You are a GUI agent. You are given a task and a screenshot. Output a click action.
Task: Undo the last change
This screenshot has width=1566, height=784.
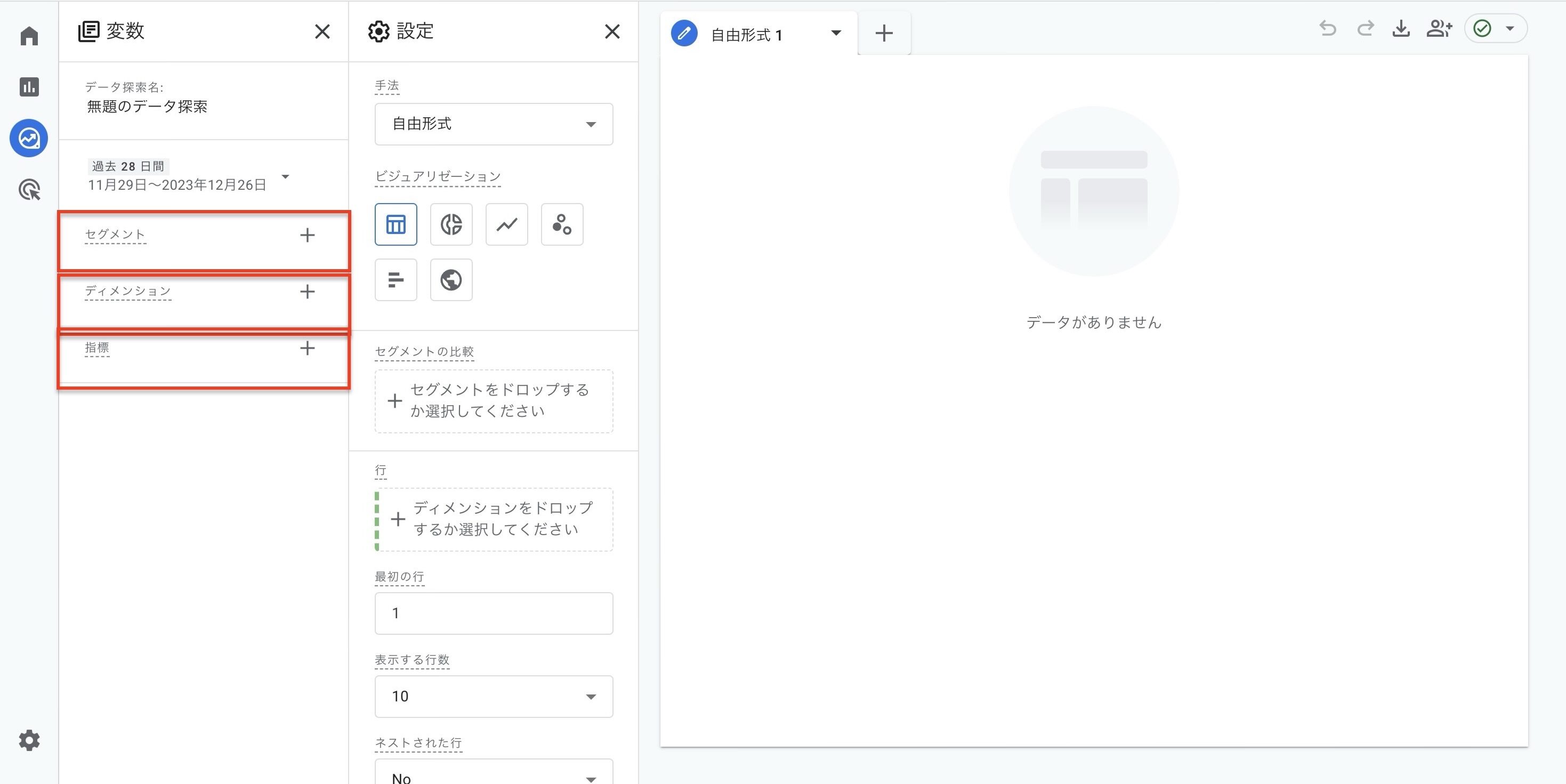1328,29
